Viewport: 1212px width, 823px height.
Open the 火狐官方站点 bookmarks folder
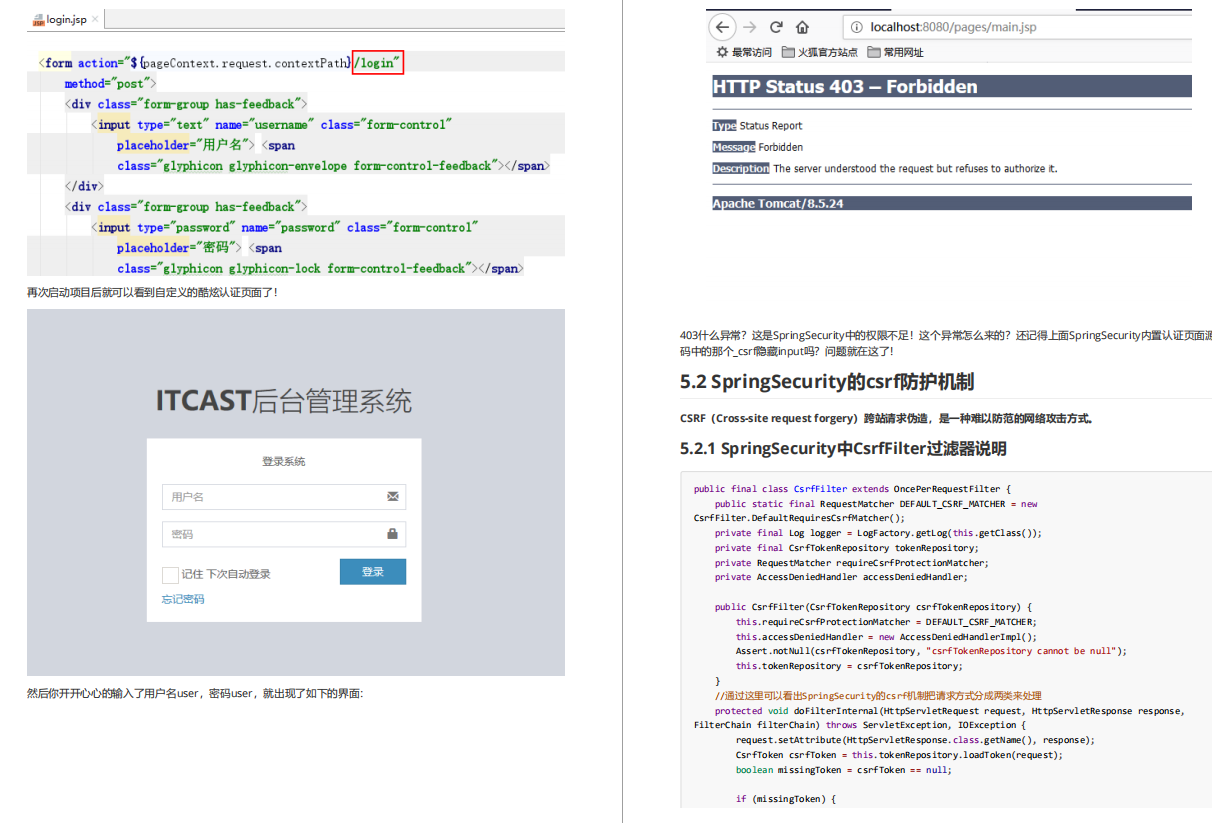pos(820,52)
